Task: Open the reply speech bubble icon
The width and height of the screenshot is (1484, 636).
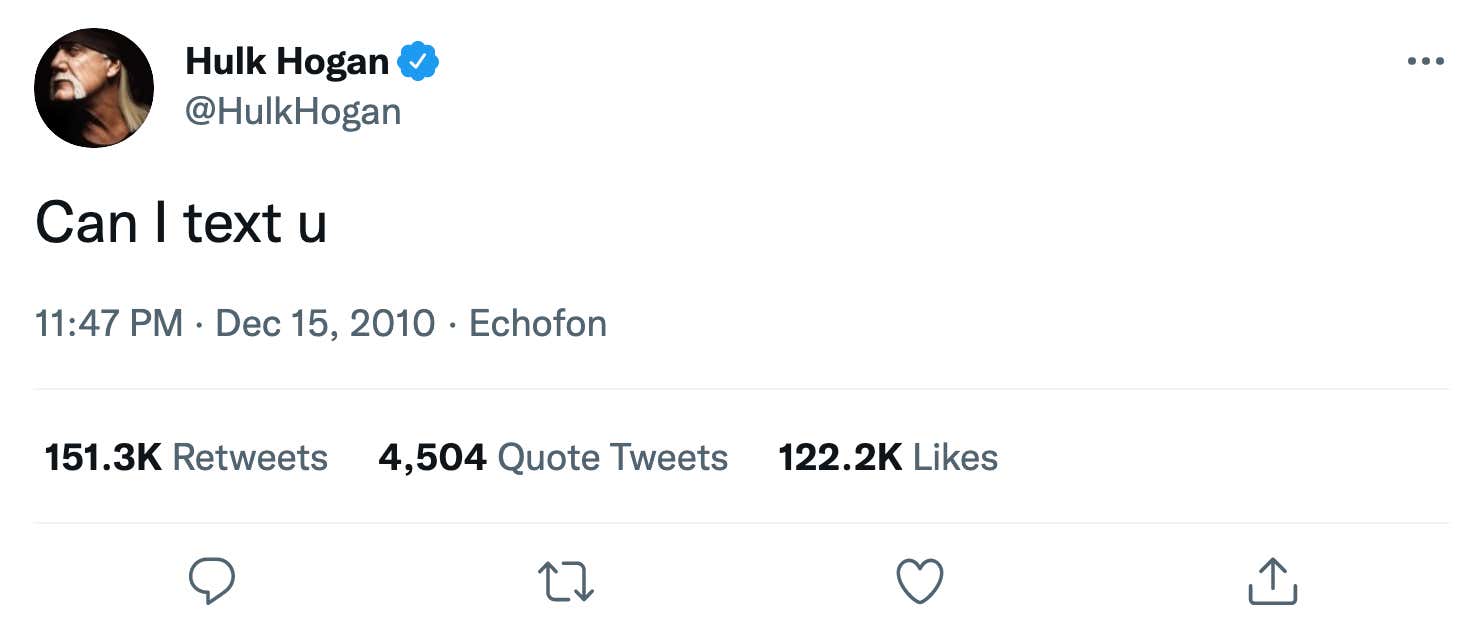Action: [x=212, y=581]
